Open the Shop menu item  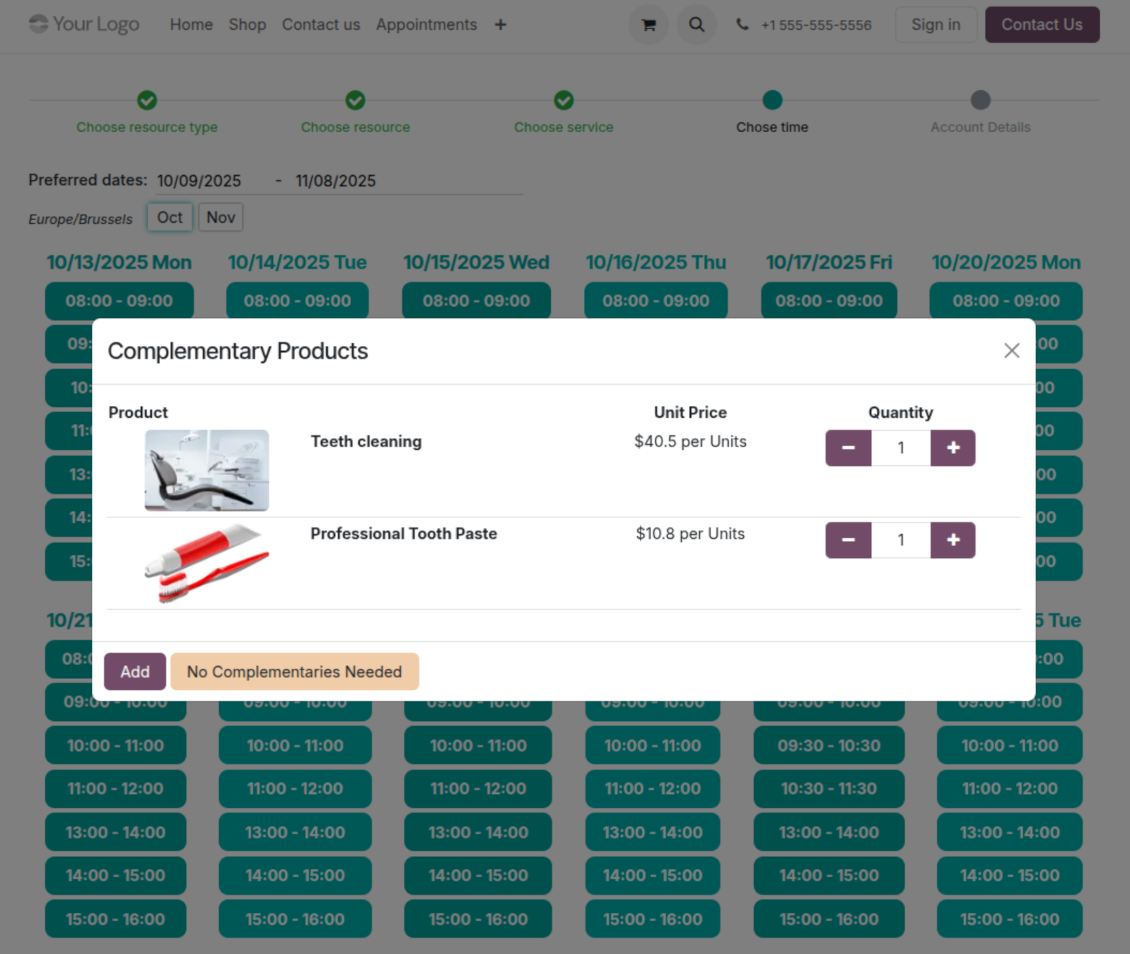coord(247,25)
